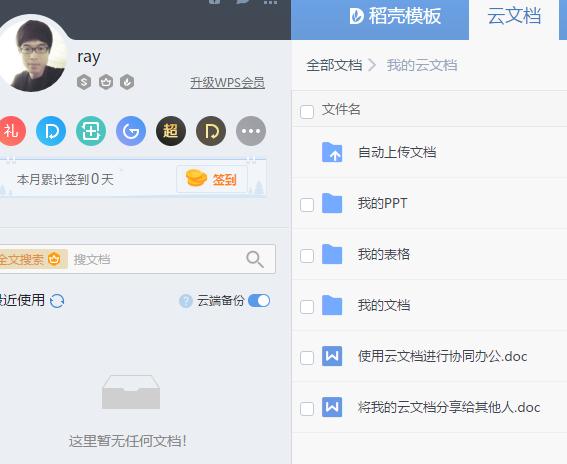Toggle the 云端备份 cloud backup switch
The height and width of the screenshot is (464, 567).
pos(259,301)
